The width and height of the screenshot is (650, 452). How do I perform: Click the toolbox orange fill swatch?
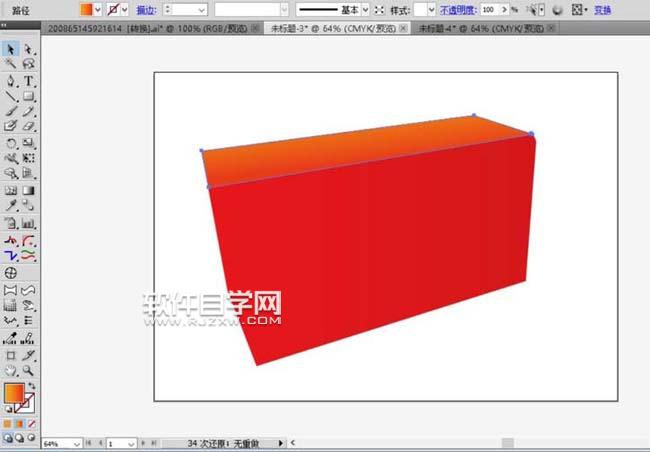(14, 393)
